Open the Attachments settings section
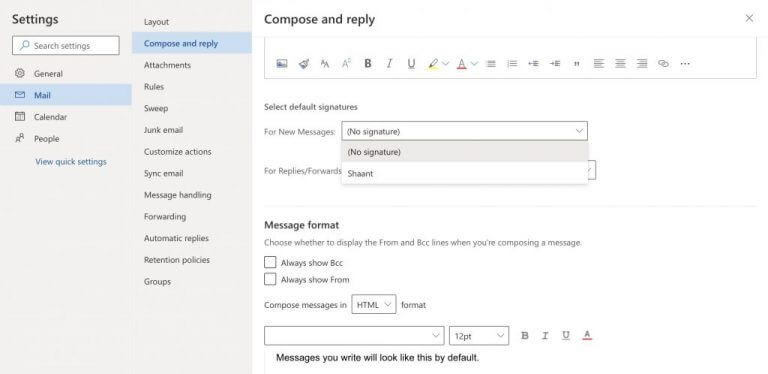The width and height of the screenshot is (768, 374). 168,65
